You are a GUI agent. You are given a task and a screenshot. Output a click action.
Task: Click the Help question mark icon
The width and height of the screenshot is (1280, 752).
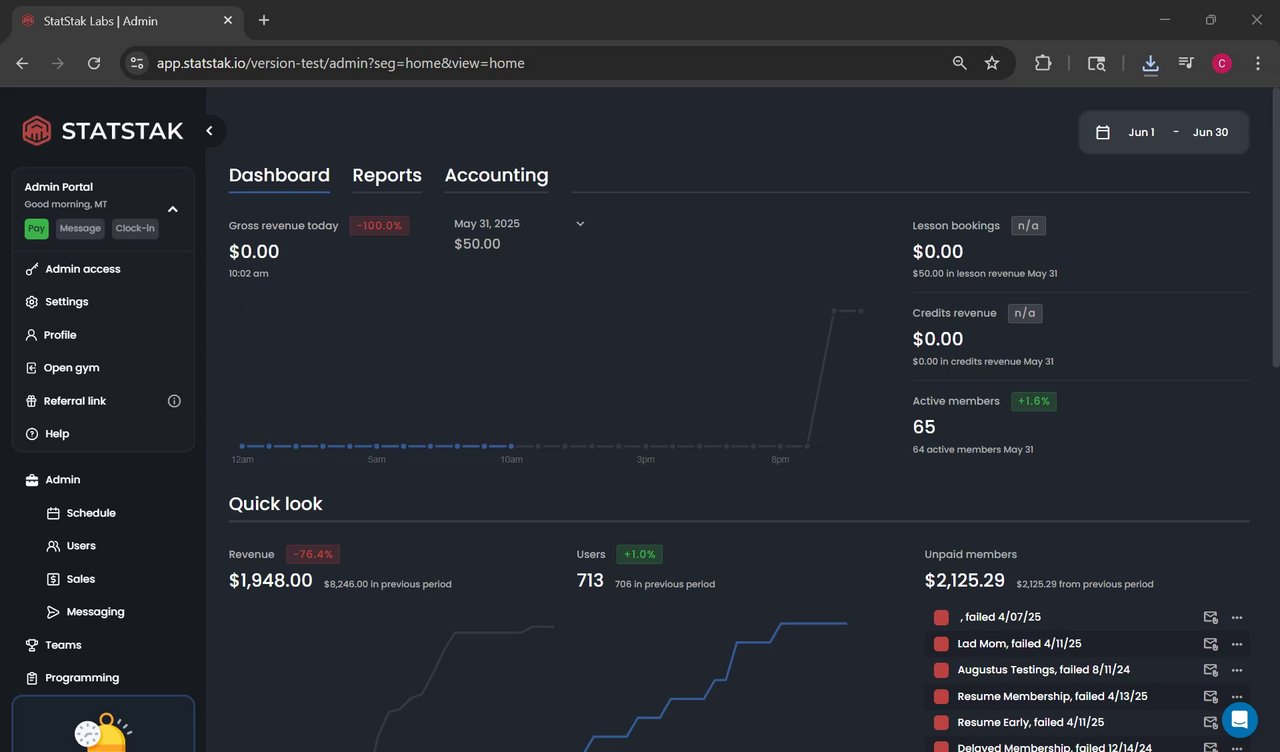tap(32, 434)
